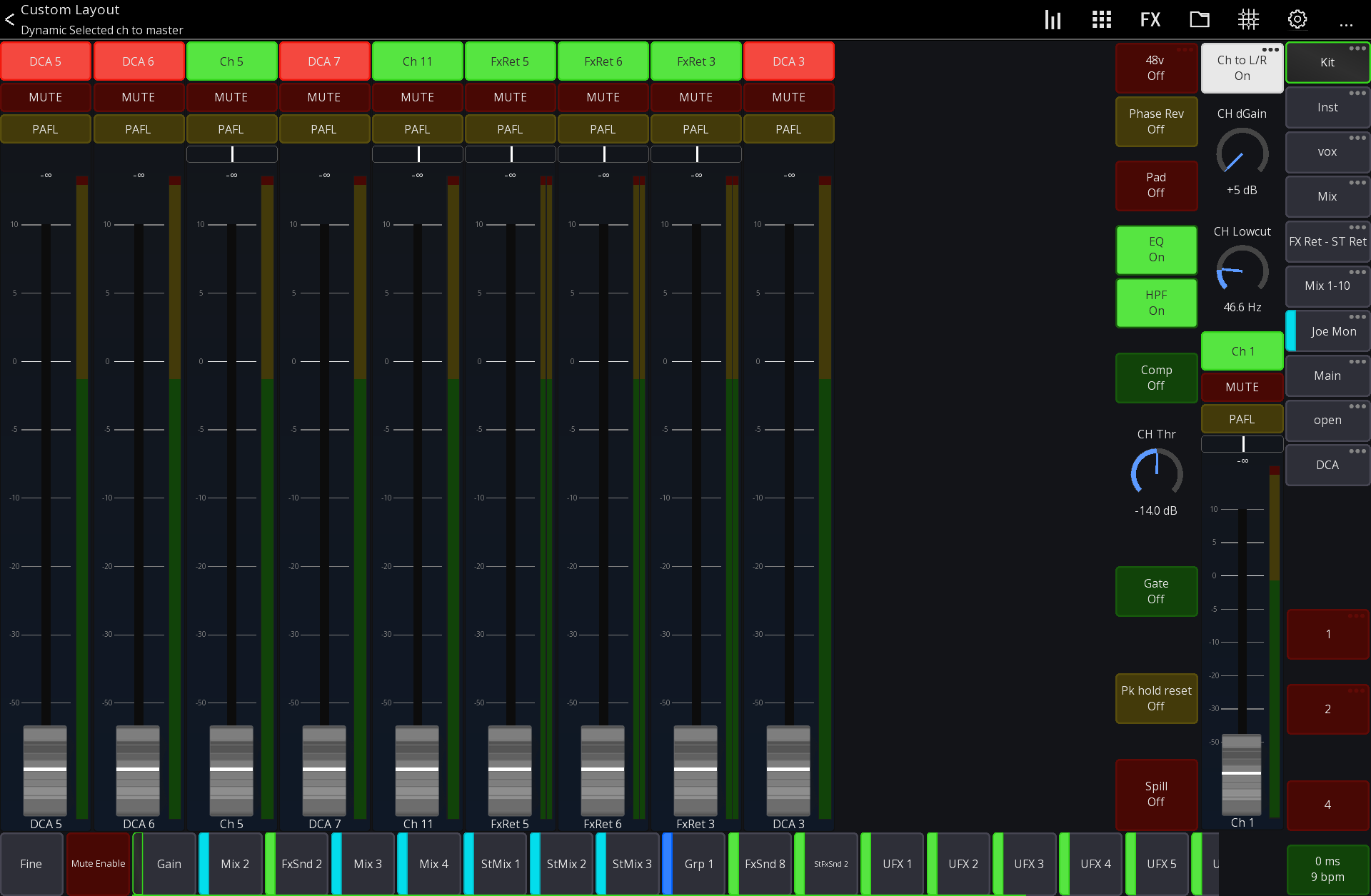The height and width of the screenshot is (896, 1371).
Task: Open options dots on Joe Mon button
Action: click(1357, 317)
